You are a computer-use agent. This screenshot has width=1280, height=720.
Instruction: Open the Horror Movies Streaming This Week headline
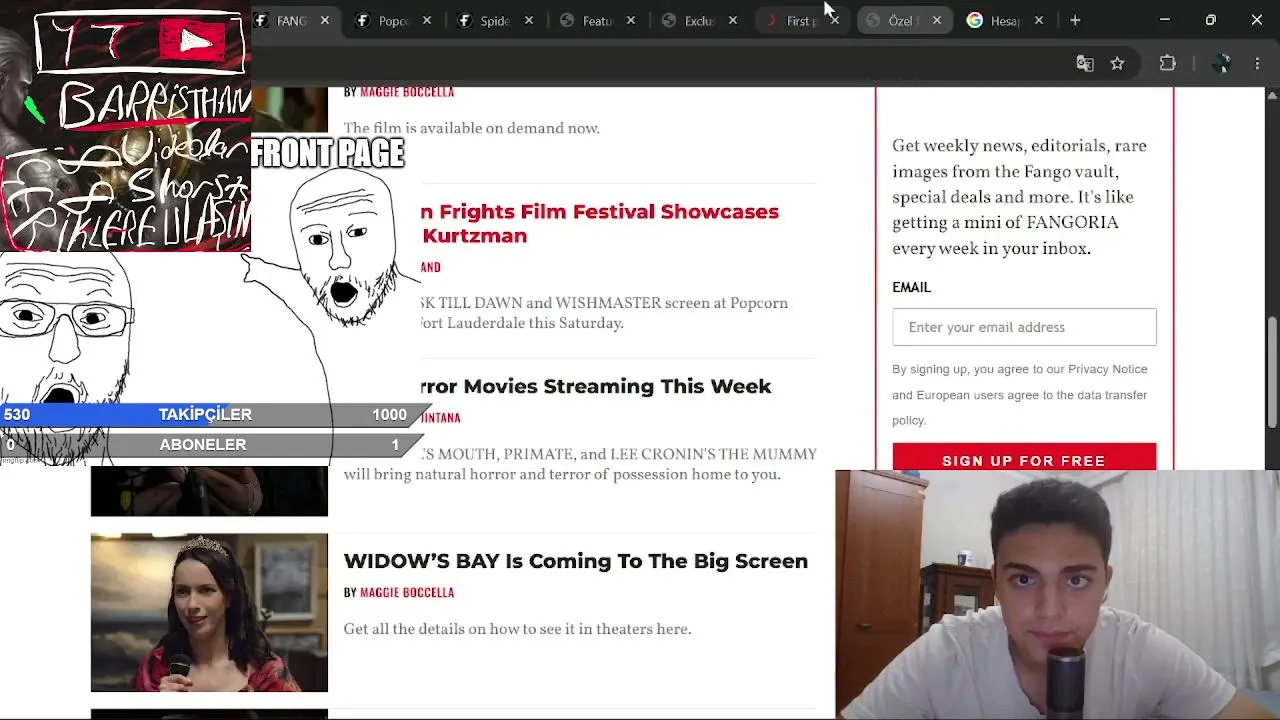596,386
